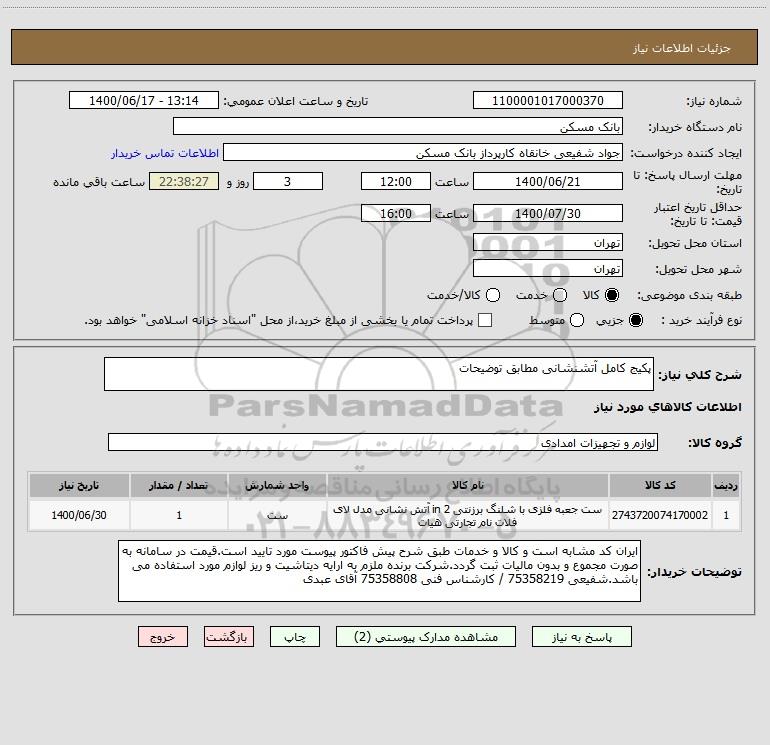Click the remaining time field 22:38:27
Image resolution: width=770 pixels, height=745 pixels.
[184, 181]
